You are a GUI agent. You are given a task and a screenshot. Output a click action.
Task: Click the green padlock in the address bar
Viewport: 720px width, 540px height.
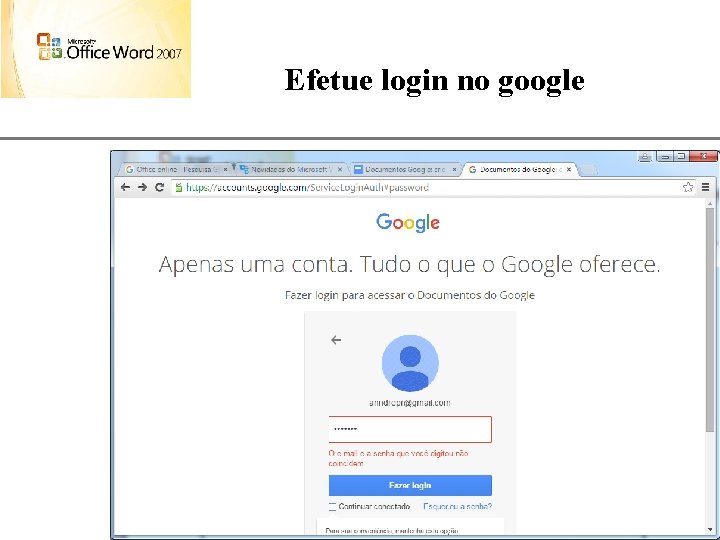pos(179,187)
